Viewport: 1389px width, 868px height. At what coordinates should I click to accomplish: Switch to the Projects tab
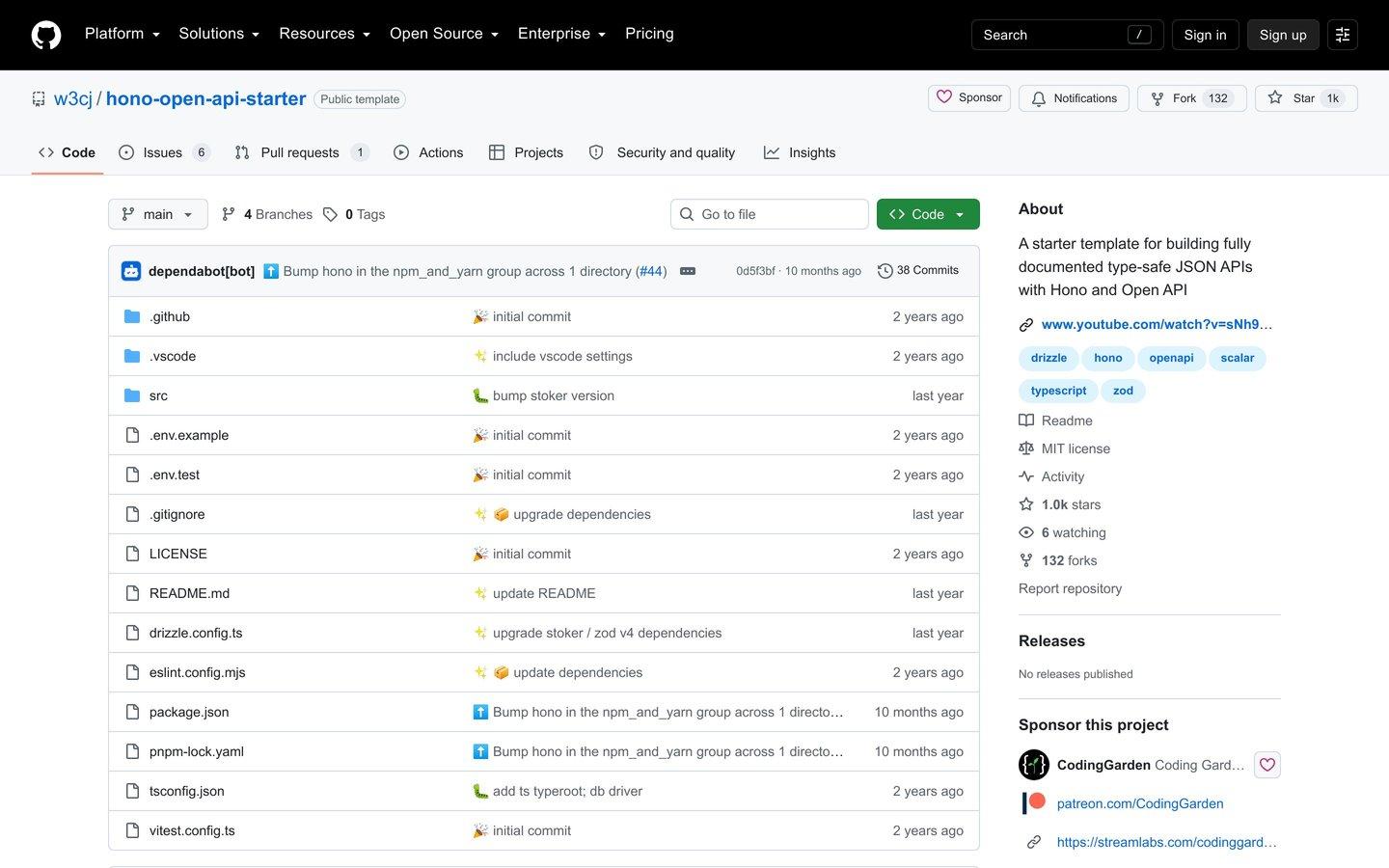pyautogui.click(x=526, y=152)
